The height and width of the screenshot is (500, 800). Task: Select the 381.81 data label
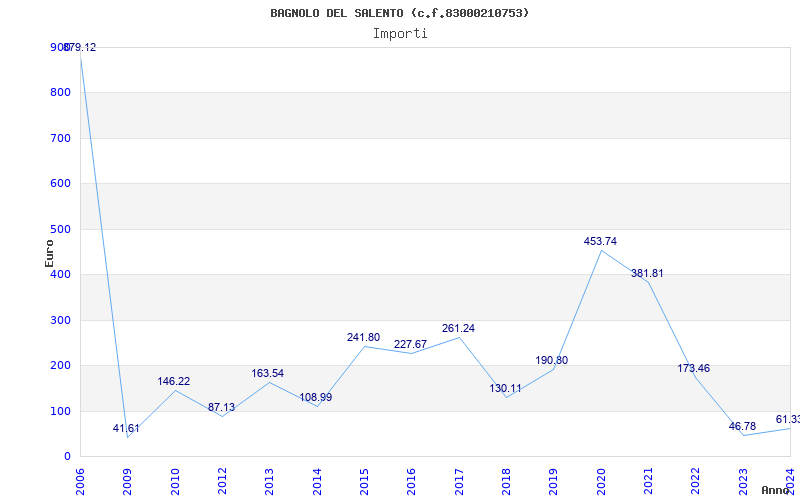click(x=647, y=273)
